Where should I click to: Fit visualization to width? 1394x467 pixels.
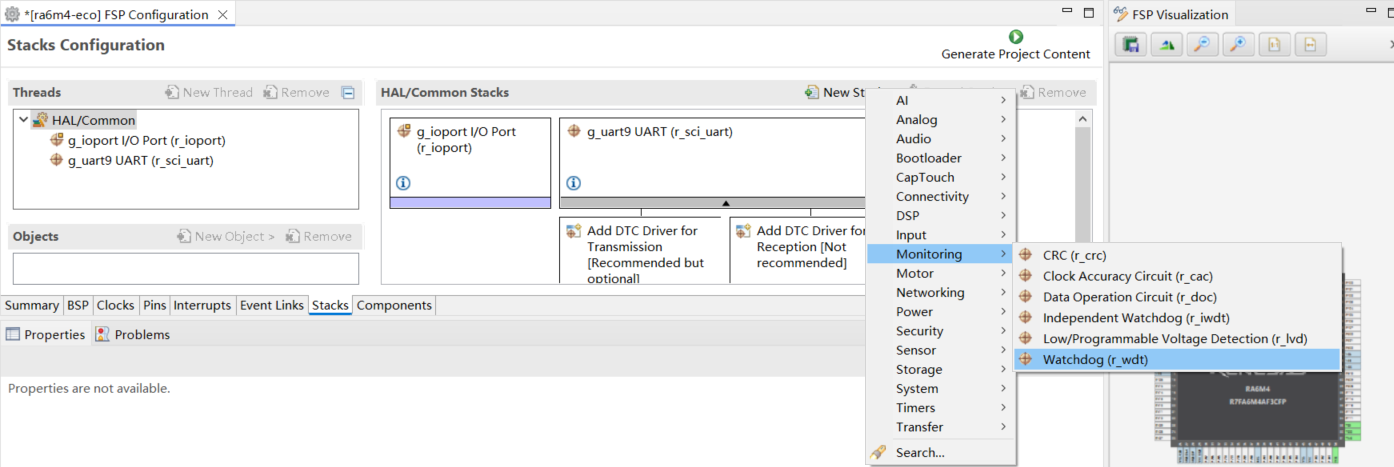pos(1309,44)
